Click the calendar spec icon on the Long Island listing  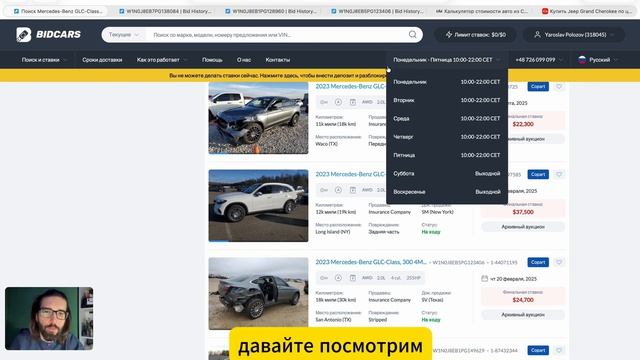(353, 190)
